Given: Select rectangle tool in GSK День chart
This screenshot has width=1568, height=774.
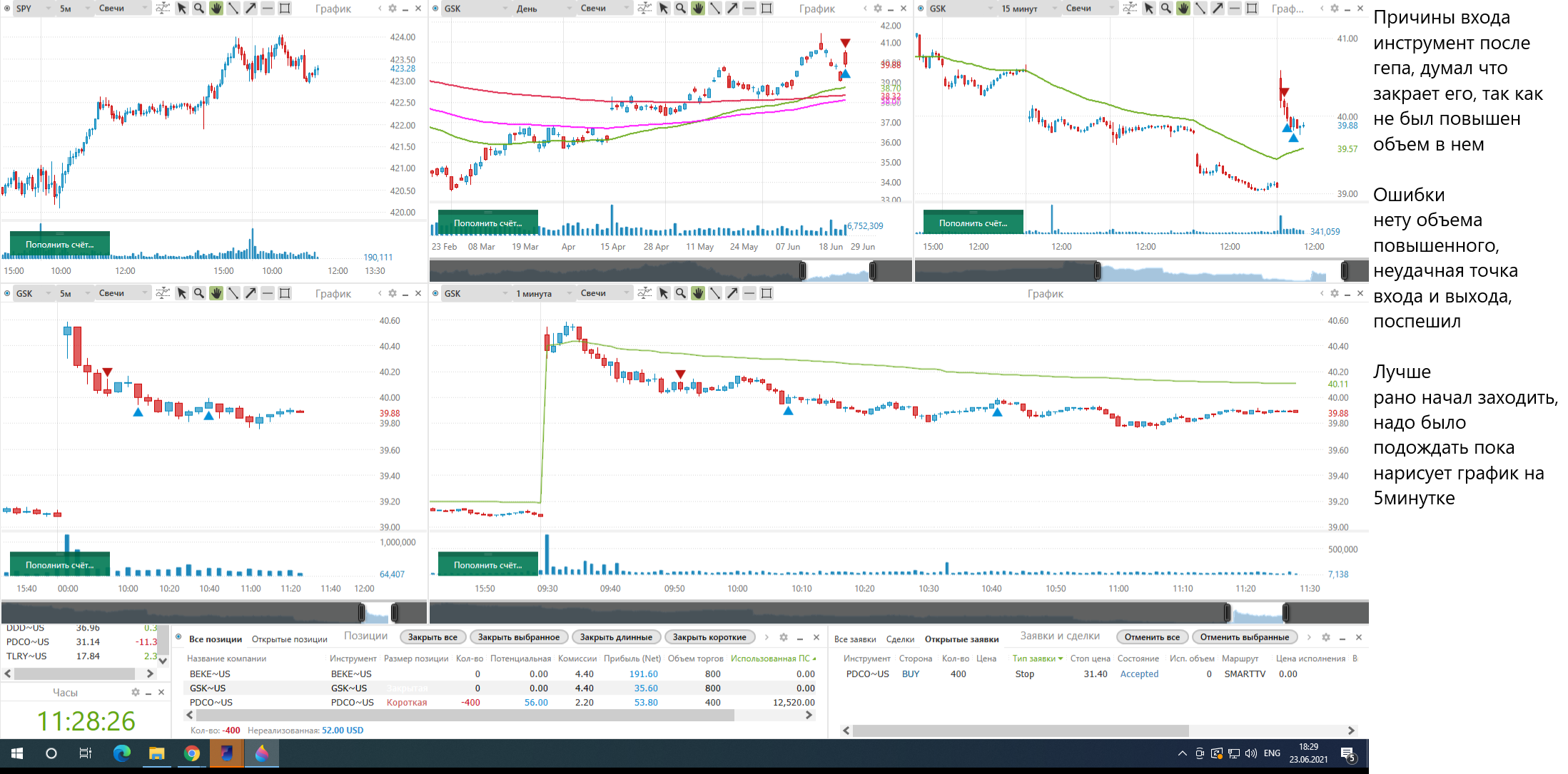Looking at the screenshot, I should point(767,9).
